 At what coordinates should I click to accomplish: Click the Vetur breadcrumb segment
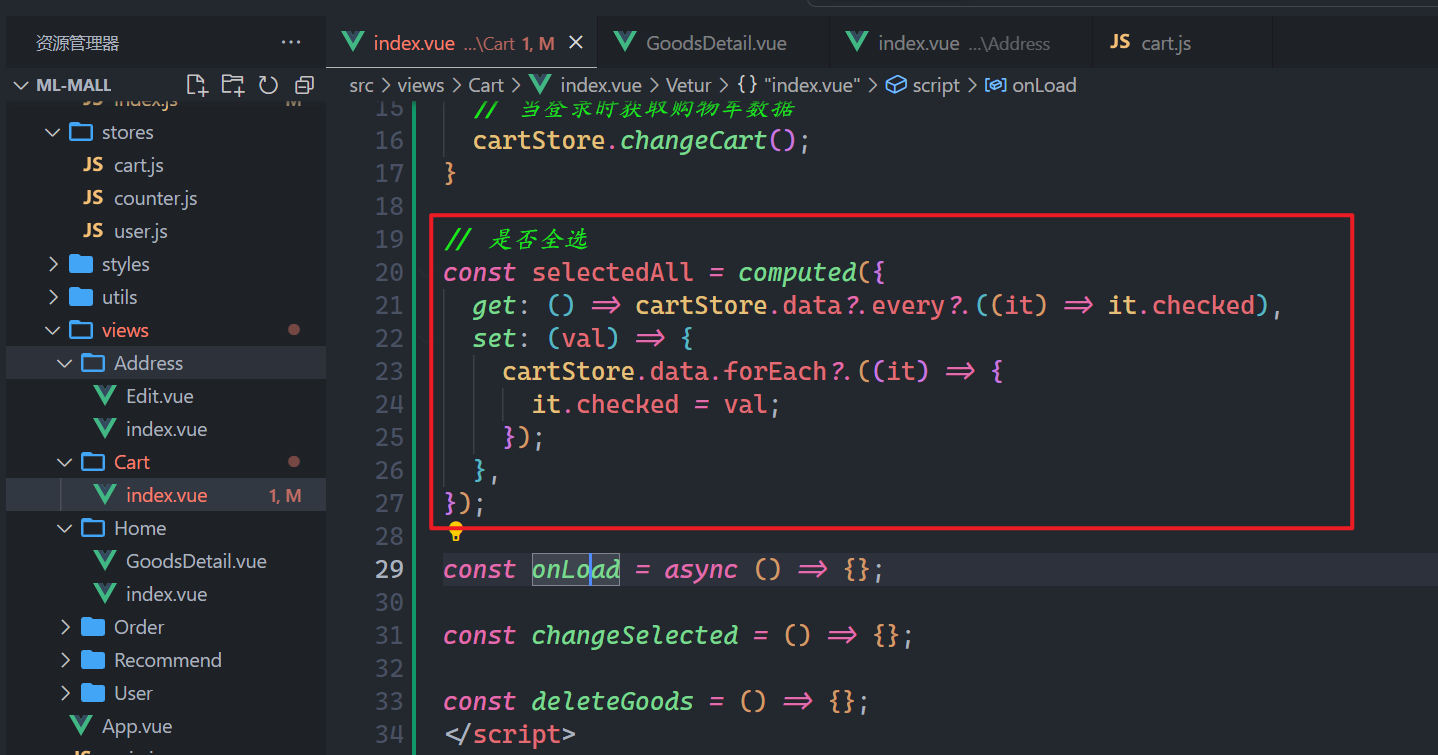pos(690,85)
